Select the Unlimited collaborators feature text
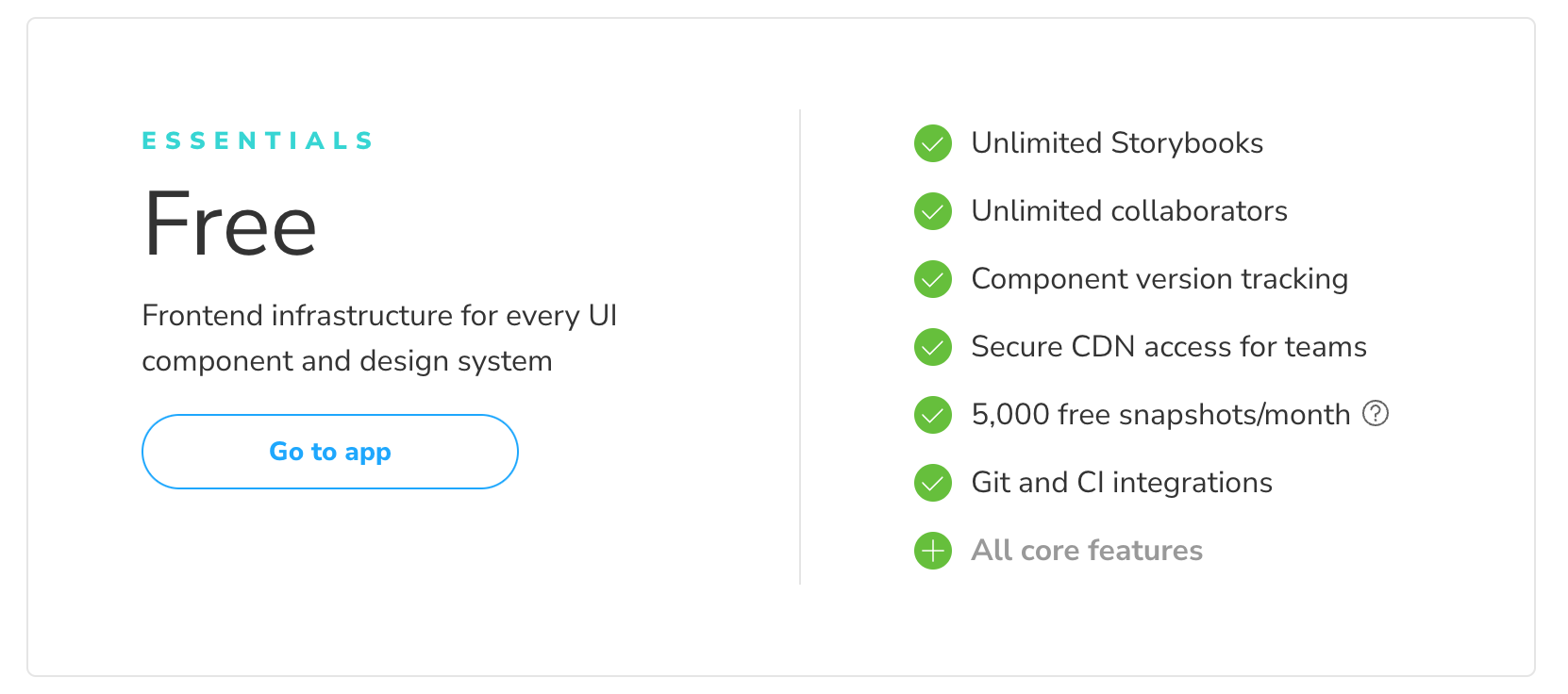The image size is (1568, 694). pos(1129,211)
